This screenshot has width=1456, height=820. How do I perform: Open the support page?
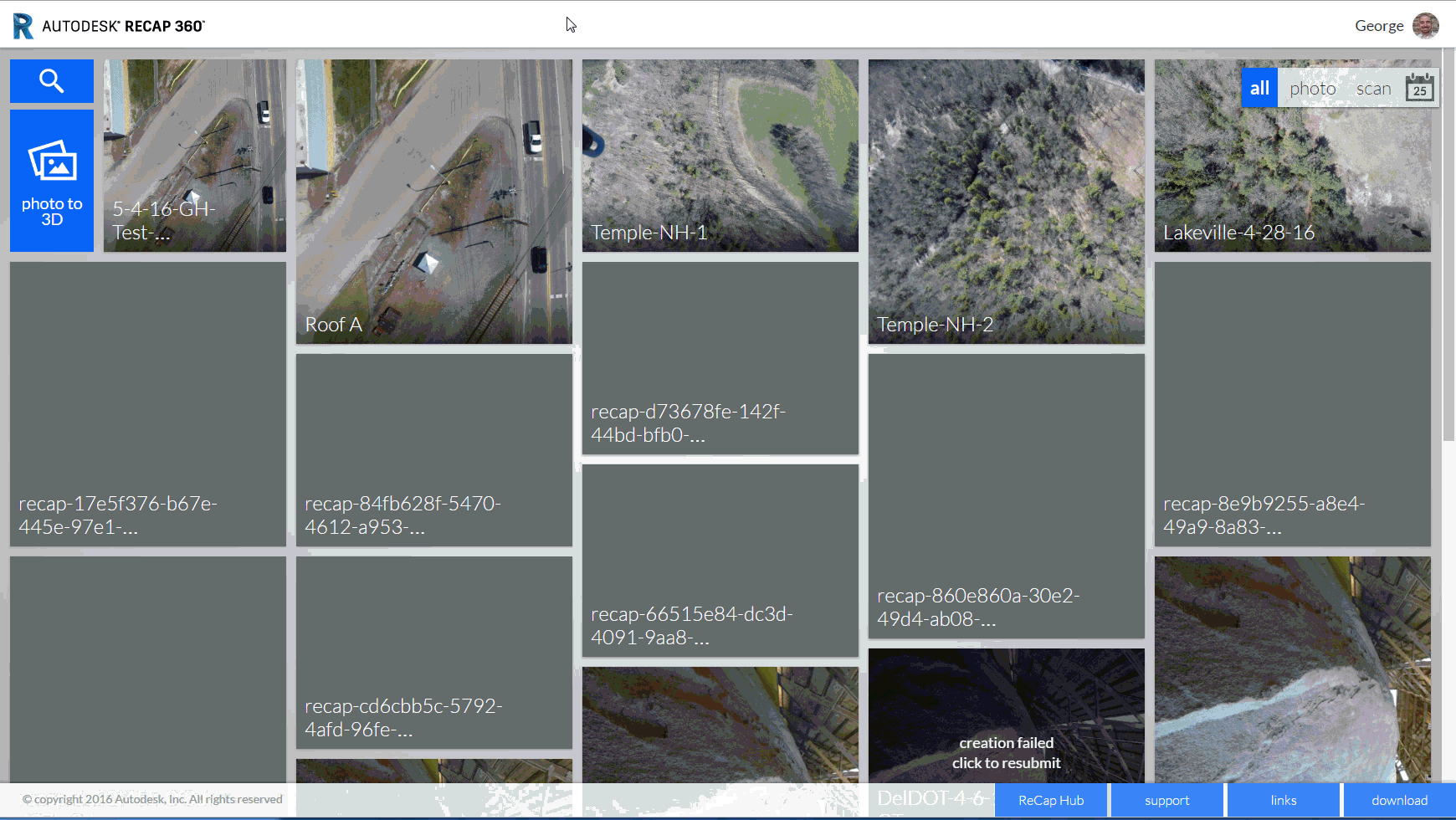coord(1166,800)
